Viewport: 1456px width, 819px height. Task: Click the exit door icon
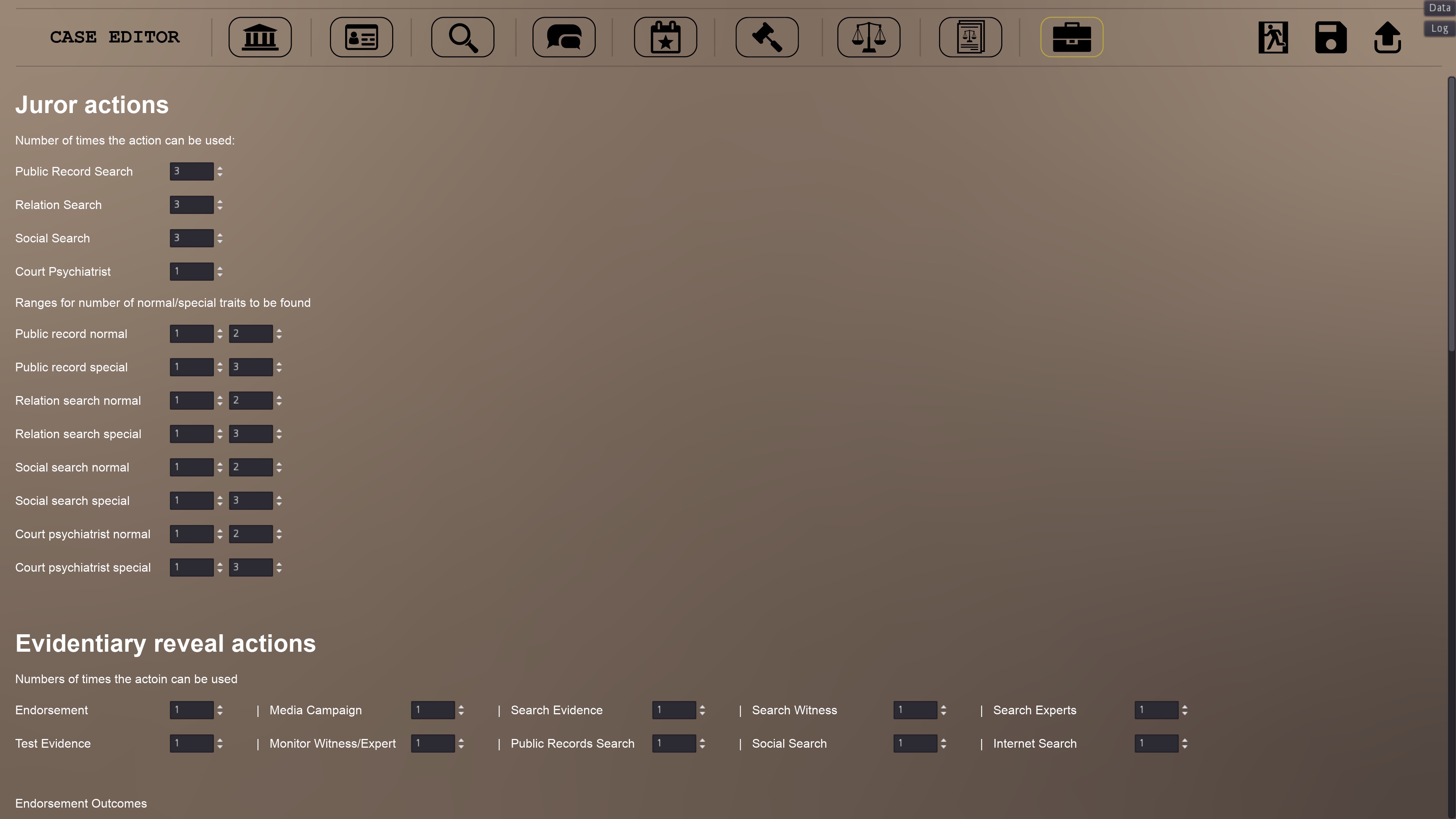[1273, 38]
